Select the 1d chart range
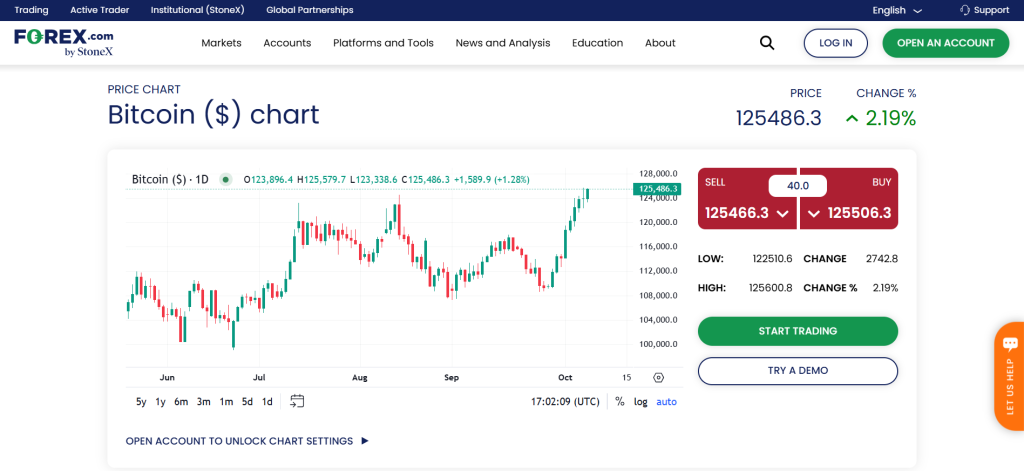This screenshot has width=1024, height=471. point(267,402)
